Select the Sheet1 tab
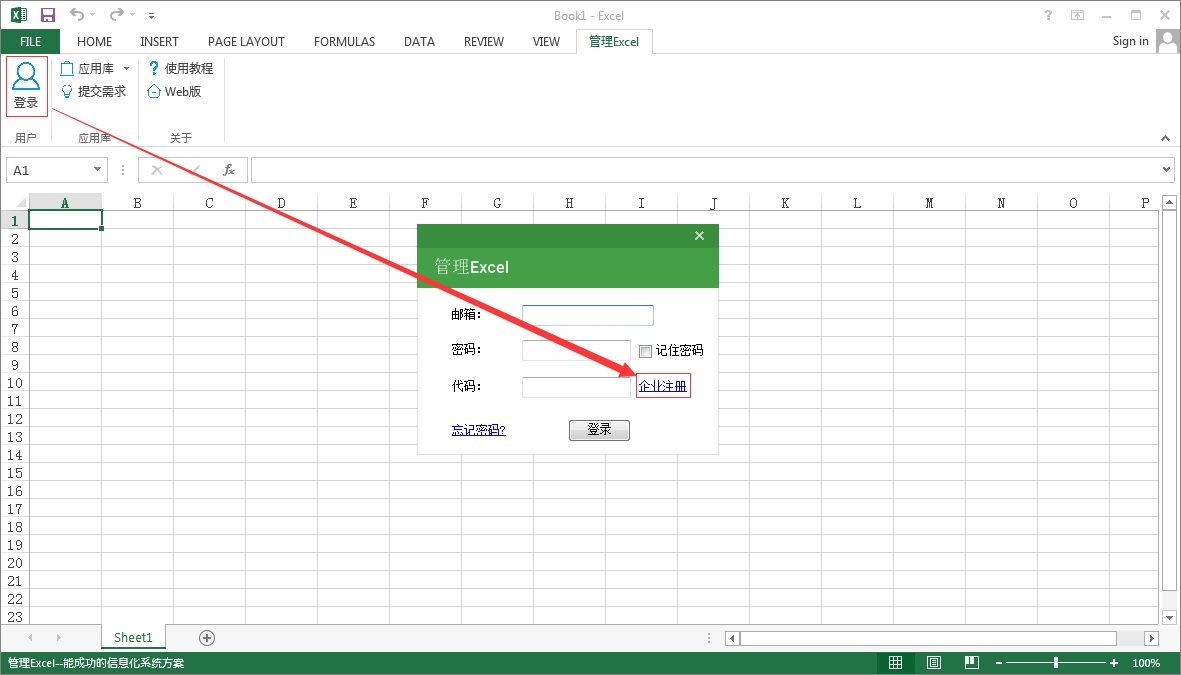 (133, 637)
